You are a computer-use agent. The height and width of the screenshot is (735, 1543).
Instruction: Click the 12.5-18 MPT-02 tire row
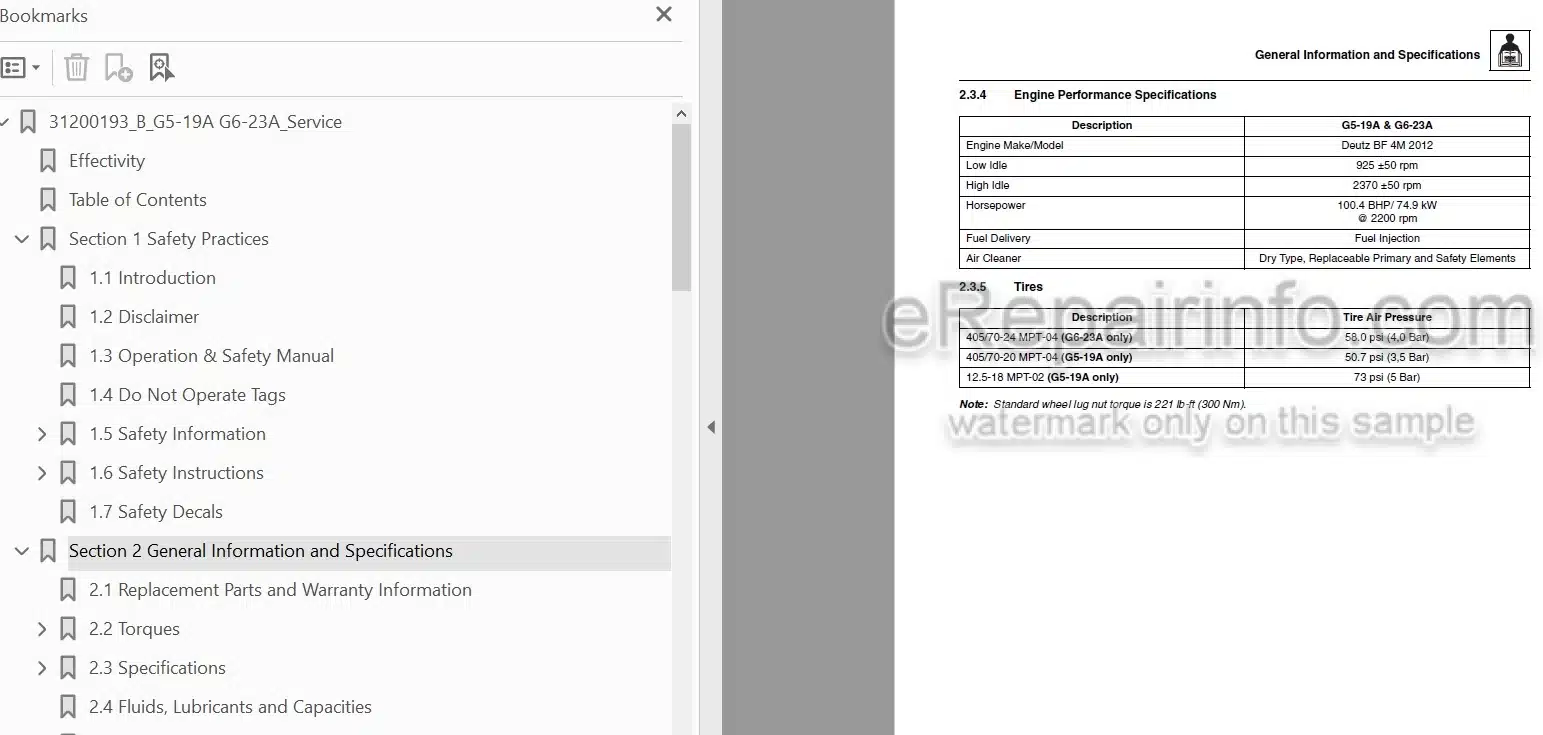pyautogui.click(x=1244, y=378)
